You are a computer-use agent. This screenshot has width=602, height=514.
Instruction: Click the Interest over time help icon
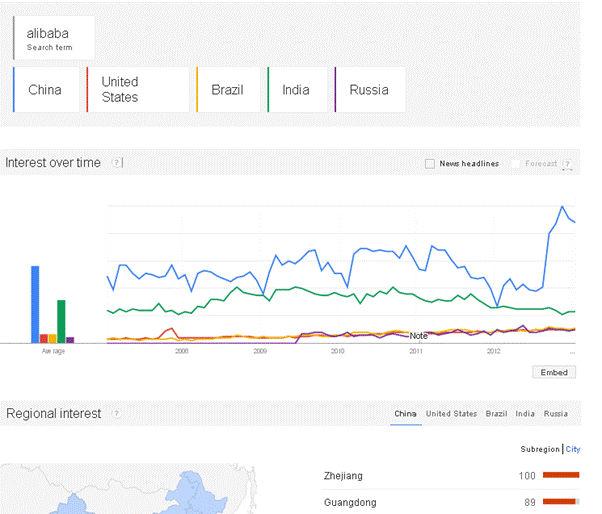[116, 163]
